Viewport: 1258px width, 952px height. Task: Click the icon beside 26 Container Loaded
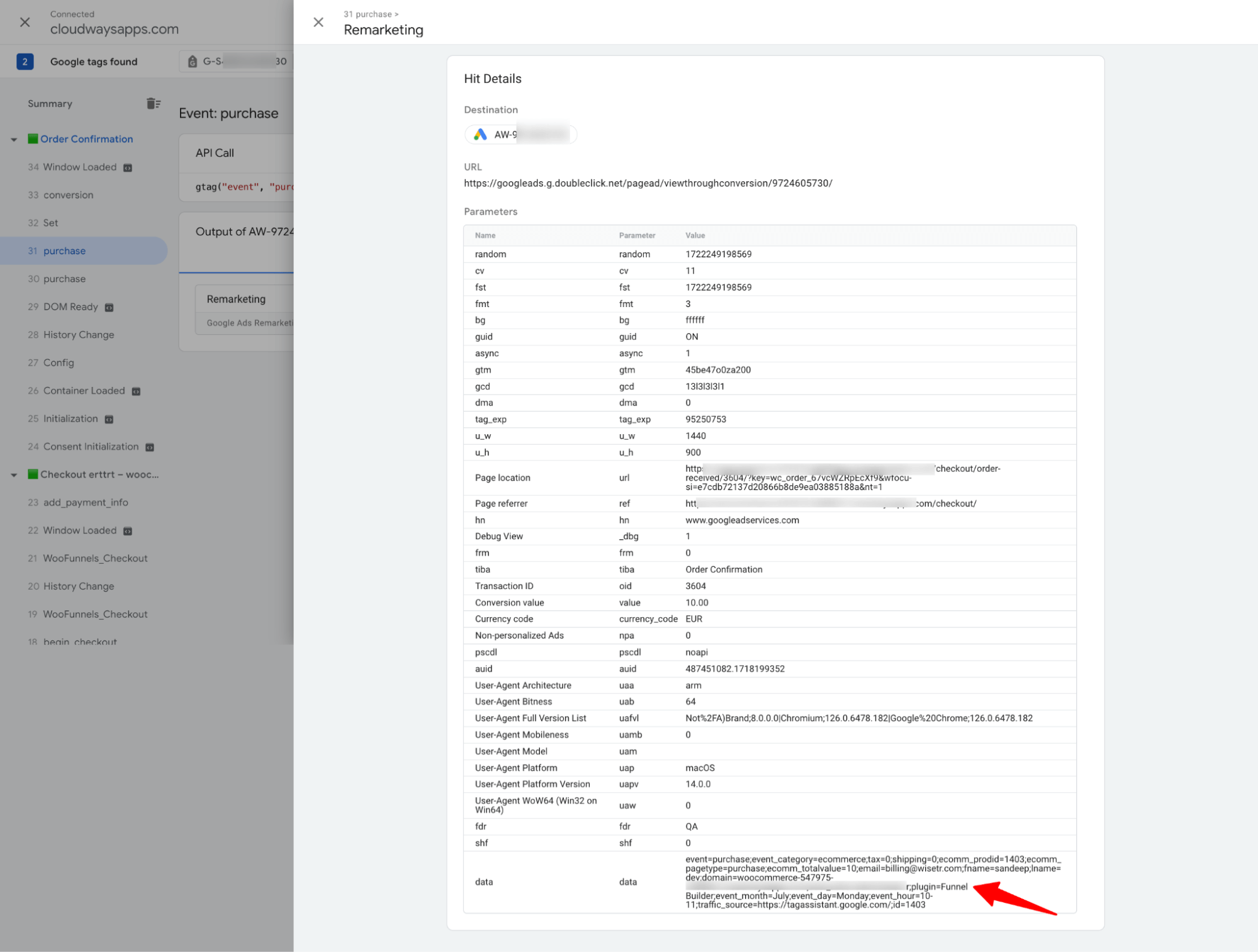(136, 391)
